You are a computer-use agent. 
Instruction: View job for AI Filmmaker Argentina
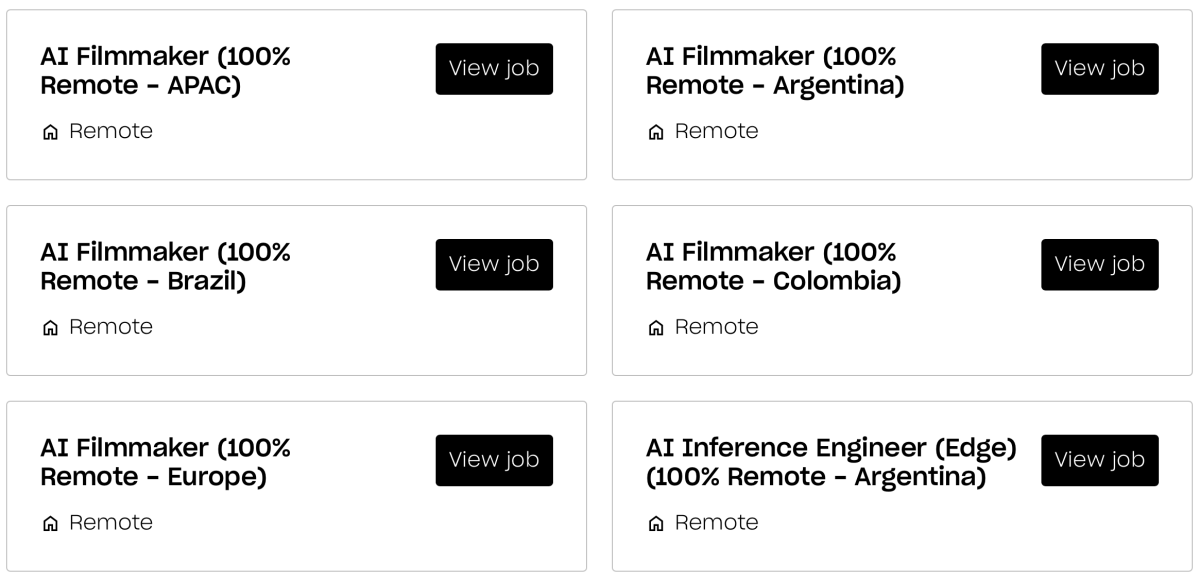point(1099,69)
